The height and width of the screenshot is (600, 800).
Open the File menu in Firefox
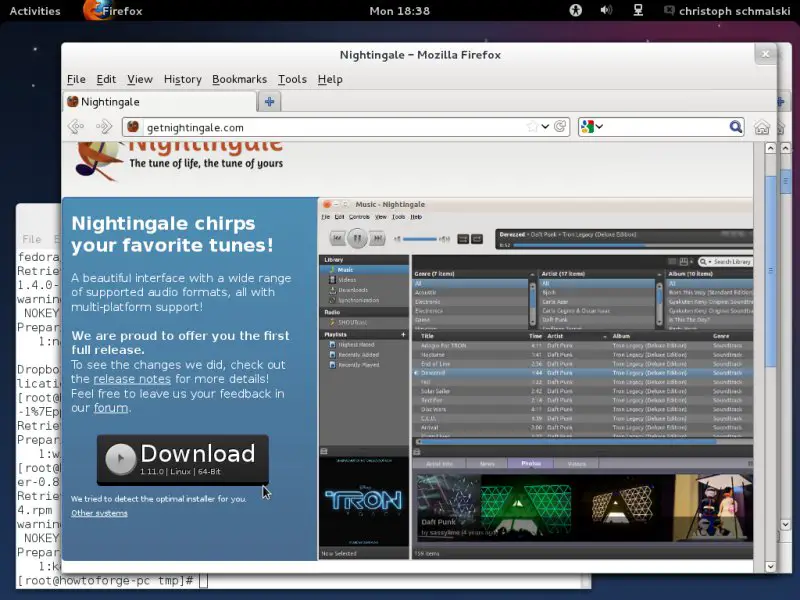click(x=76, y=79)
